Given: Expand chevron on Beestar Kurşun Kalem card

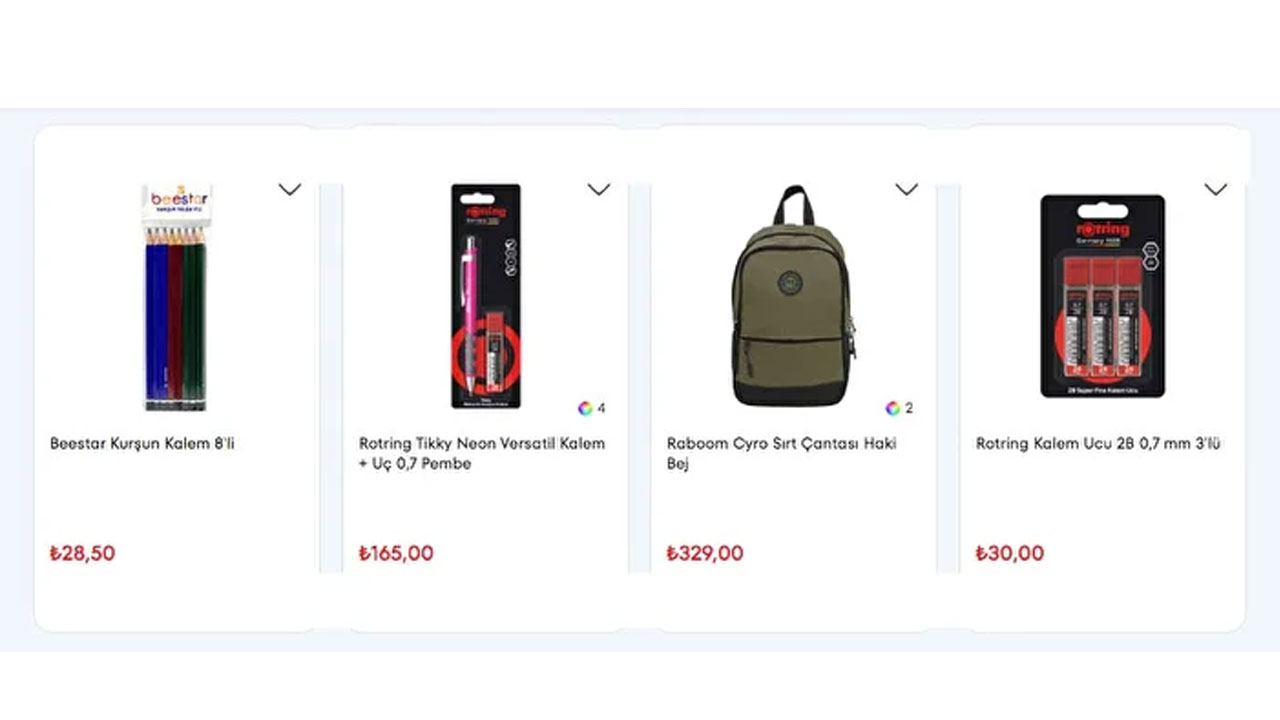Looking at the screenshot, I should click(x=289, y=189).
